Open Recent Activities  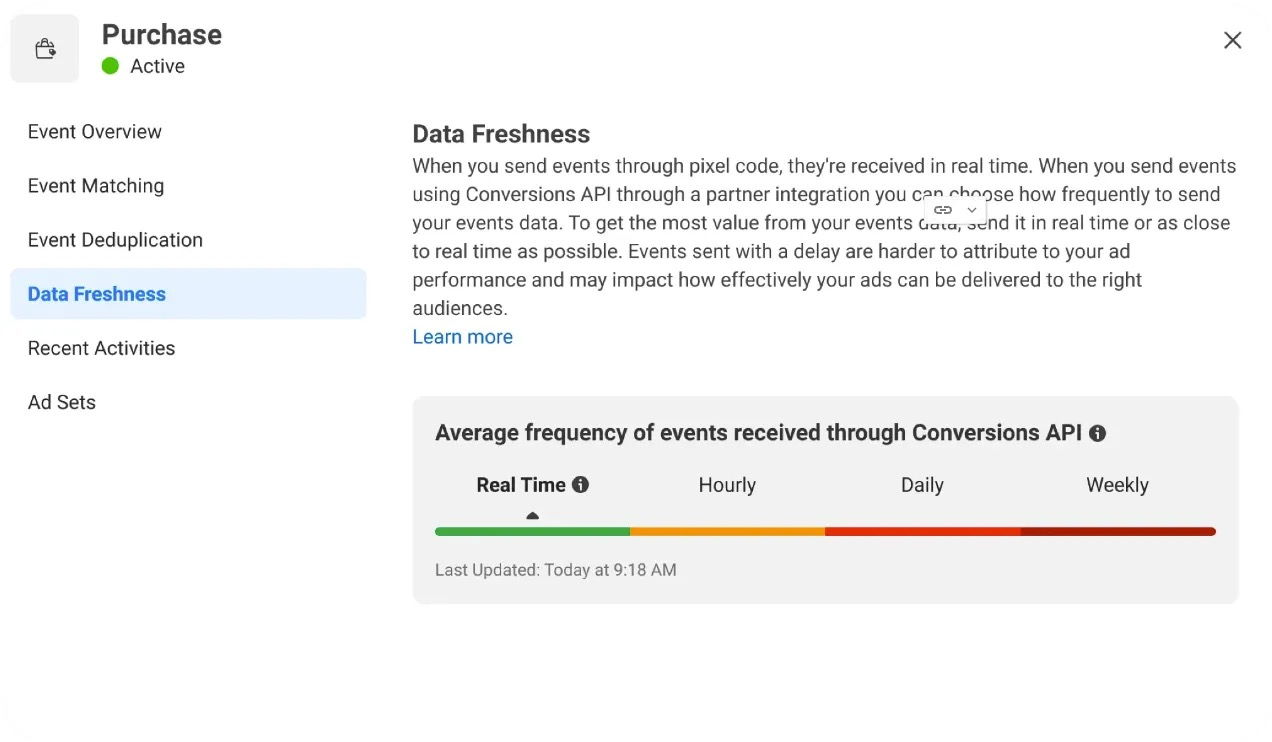tap(101, 348)
